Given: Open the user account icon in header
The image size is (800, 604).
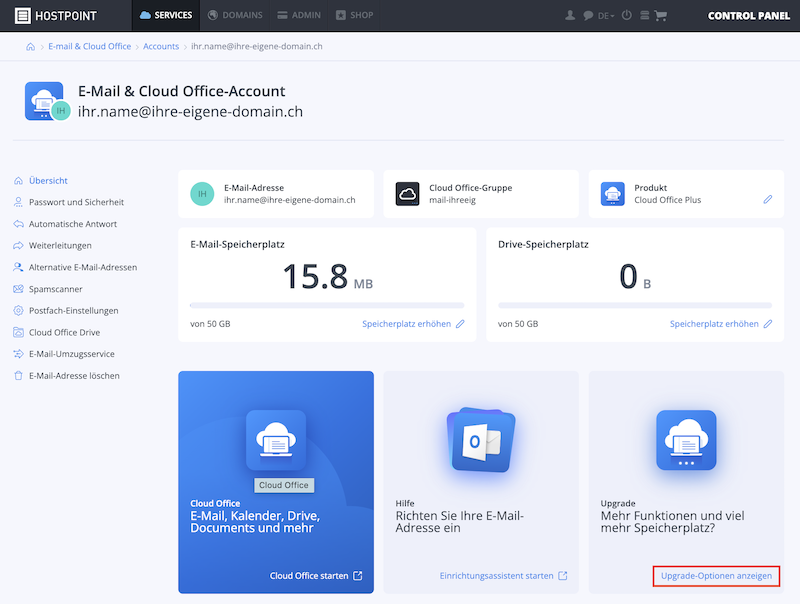Looking at the screenshot, I should pos(570,15).
